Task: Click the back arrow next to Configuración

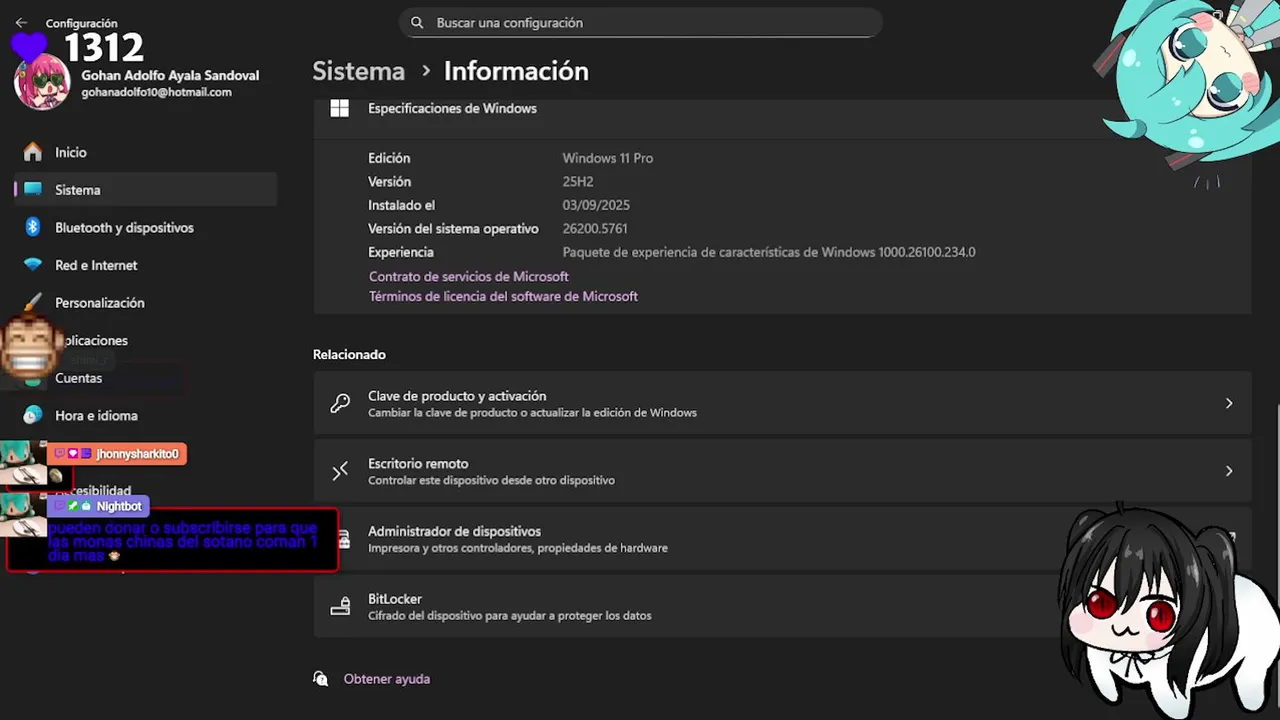Action: click(x=21, y=23)
